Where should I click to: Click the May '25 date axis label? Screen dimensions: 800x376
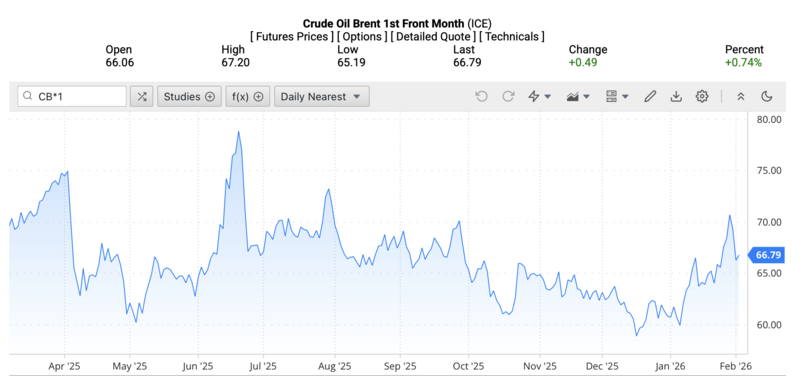tap(130, 366)
